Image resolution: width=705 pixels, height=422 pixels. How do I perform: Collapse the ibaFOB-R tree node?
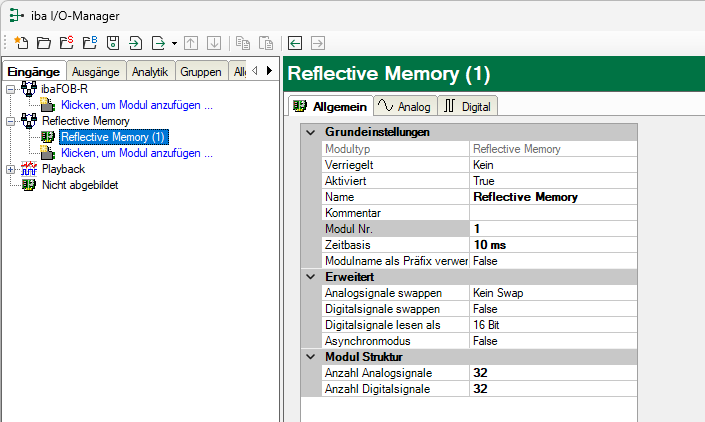(11, 89)
